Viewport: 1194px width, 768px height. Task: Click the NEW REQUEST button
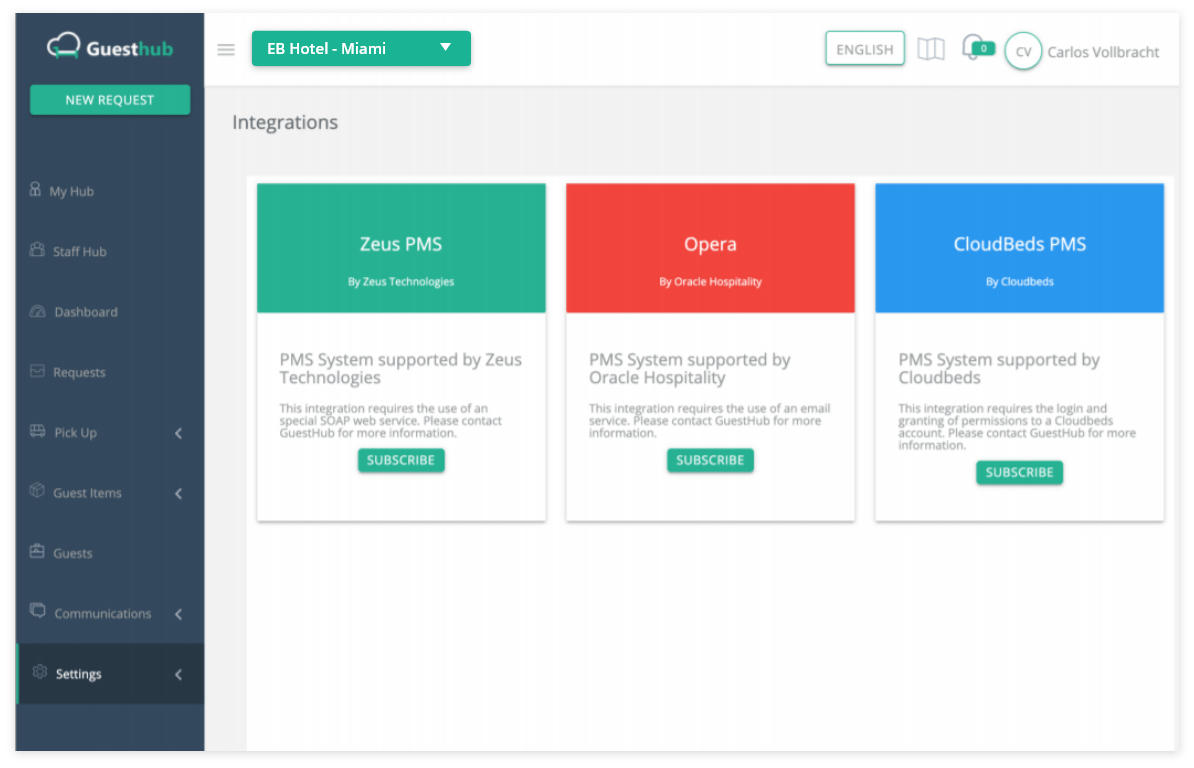coord(110,100)
